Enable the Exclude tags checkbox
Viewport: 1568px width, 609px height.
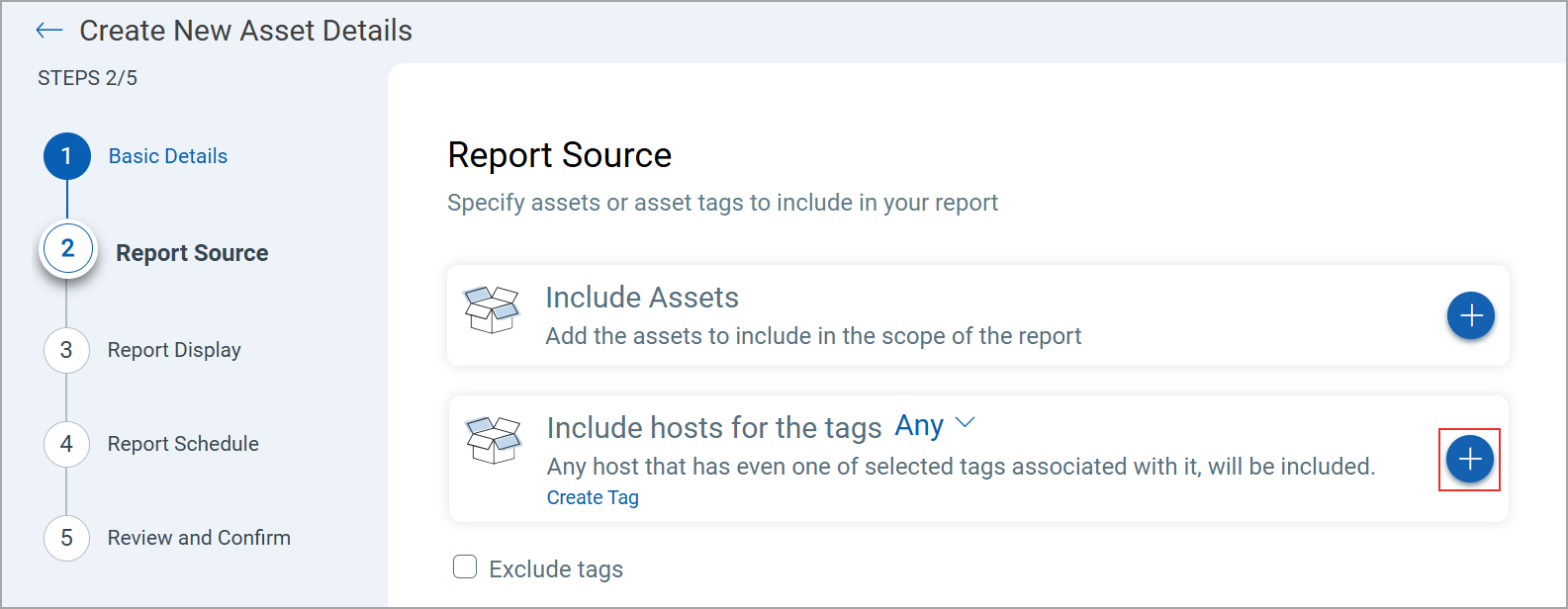coord(465,566)
